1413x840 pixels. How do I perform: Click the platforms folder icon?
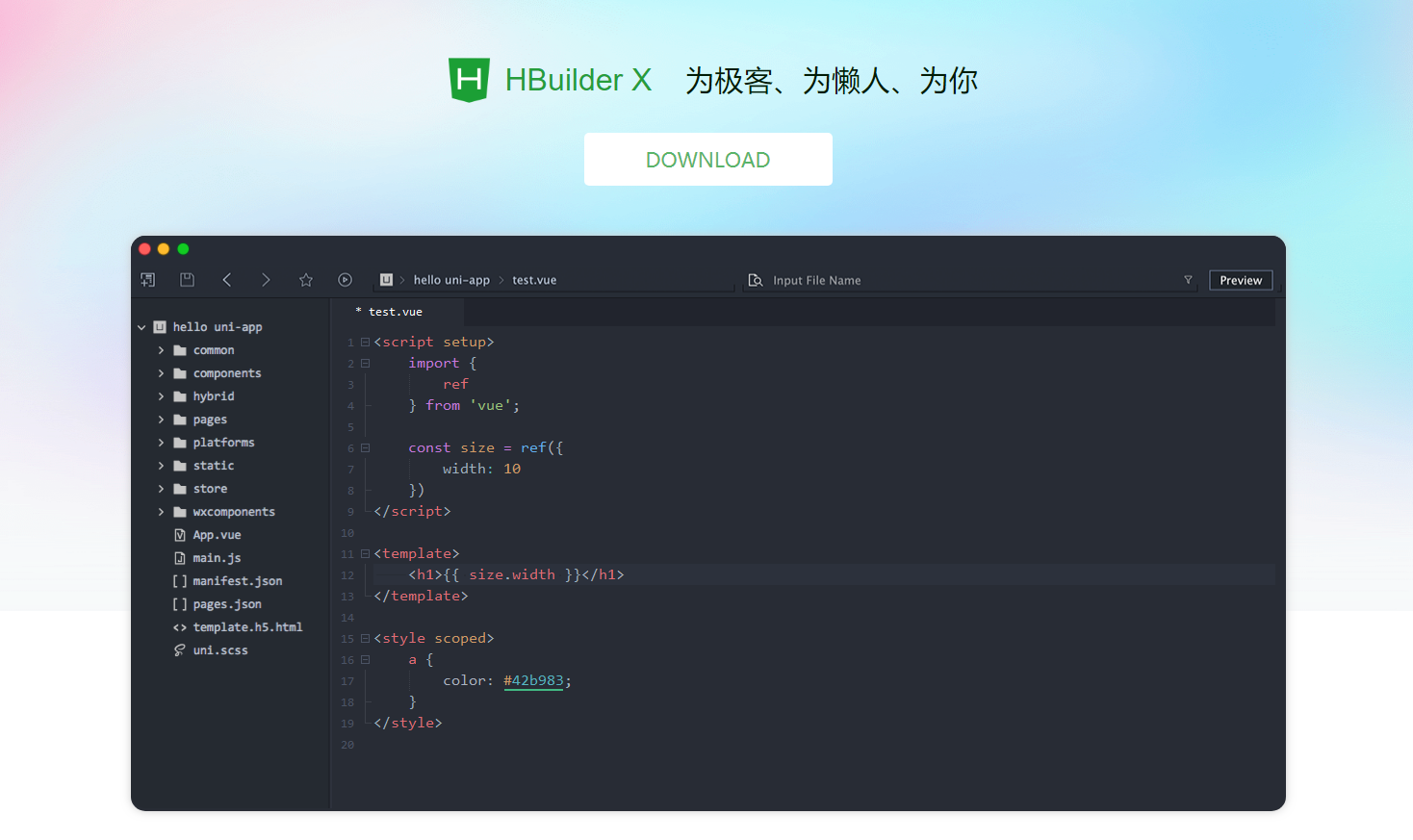[x=180, y=443]
